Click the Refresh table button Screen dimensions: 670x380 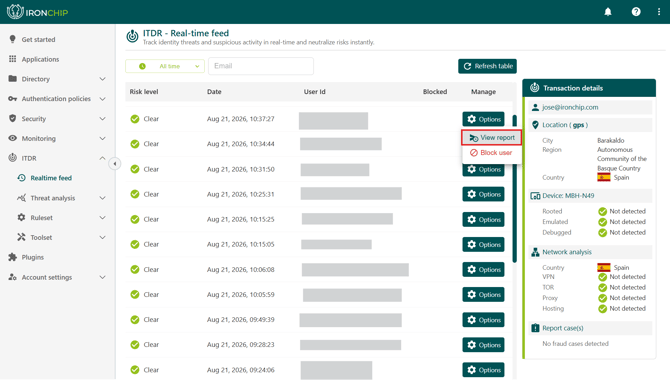pyautogui.click(x=488, y=66)
